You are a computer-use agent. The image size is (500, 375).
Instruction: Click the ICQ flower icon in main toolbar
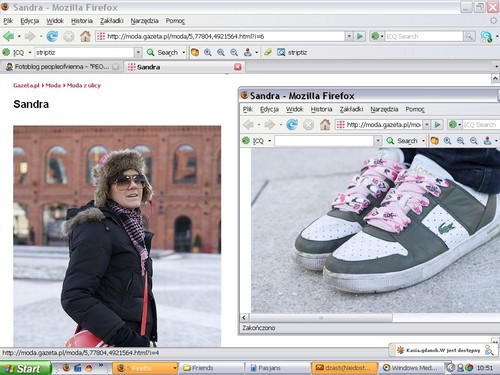(6, 52)
